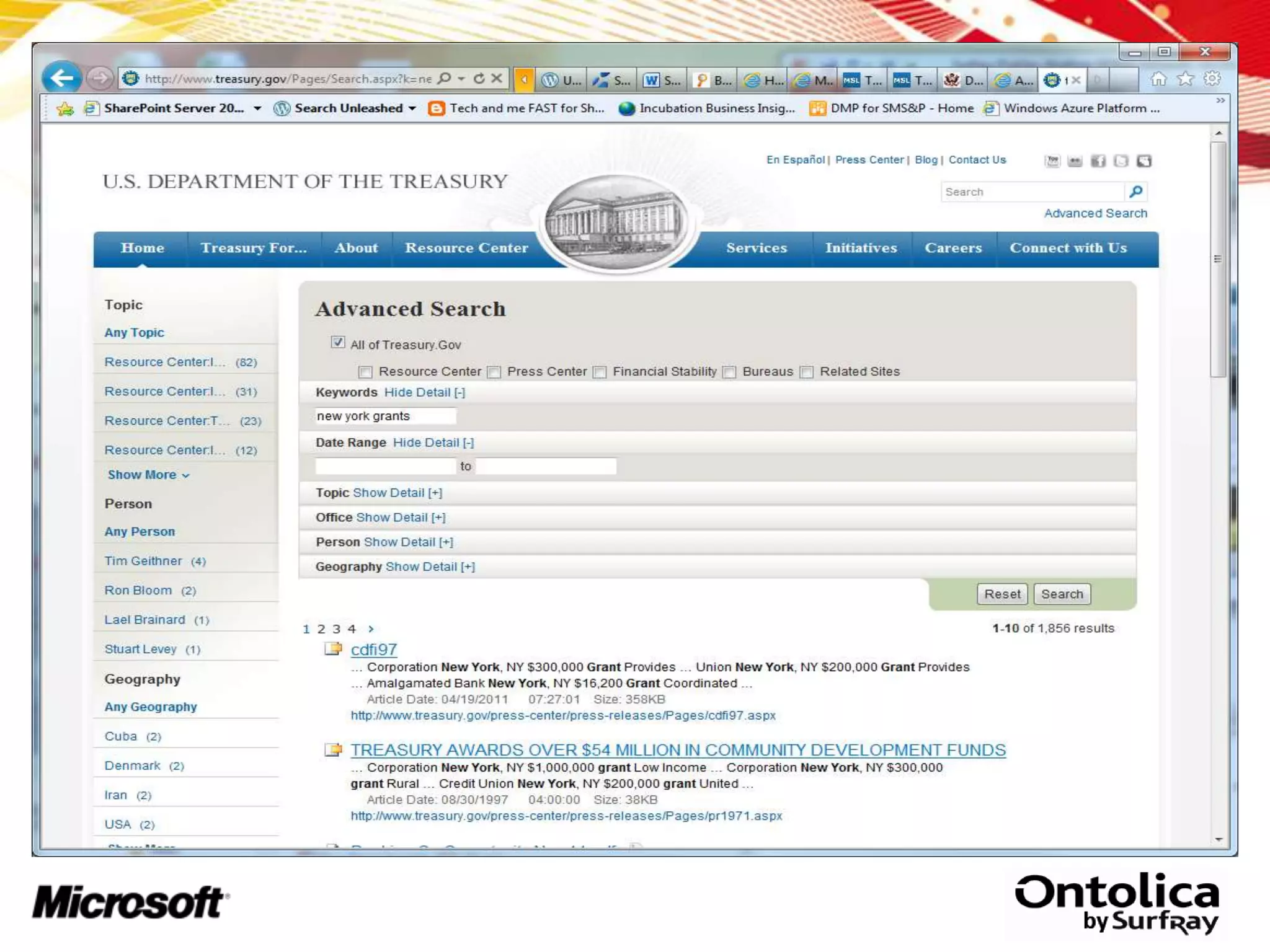Viewport: 1270px width, 952px height.
Task: Click the browser back arrow button
Action: [x=62, y=78]
